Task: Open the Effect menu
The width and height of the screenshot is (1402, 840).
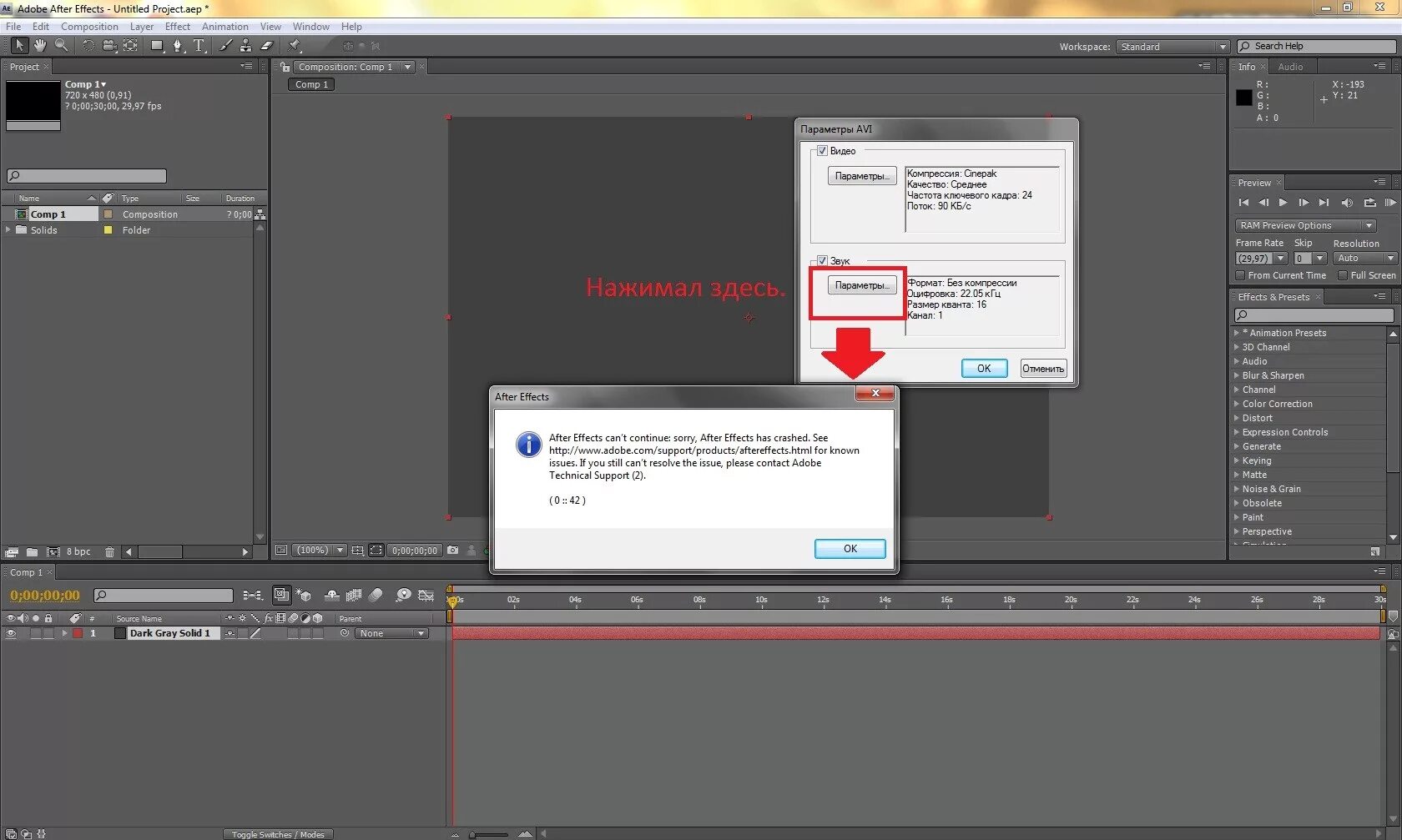Action: [178, 27]
